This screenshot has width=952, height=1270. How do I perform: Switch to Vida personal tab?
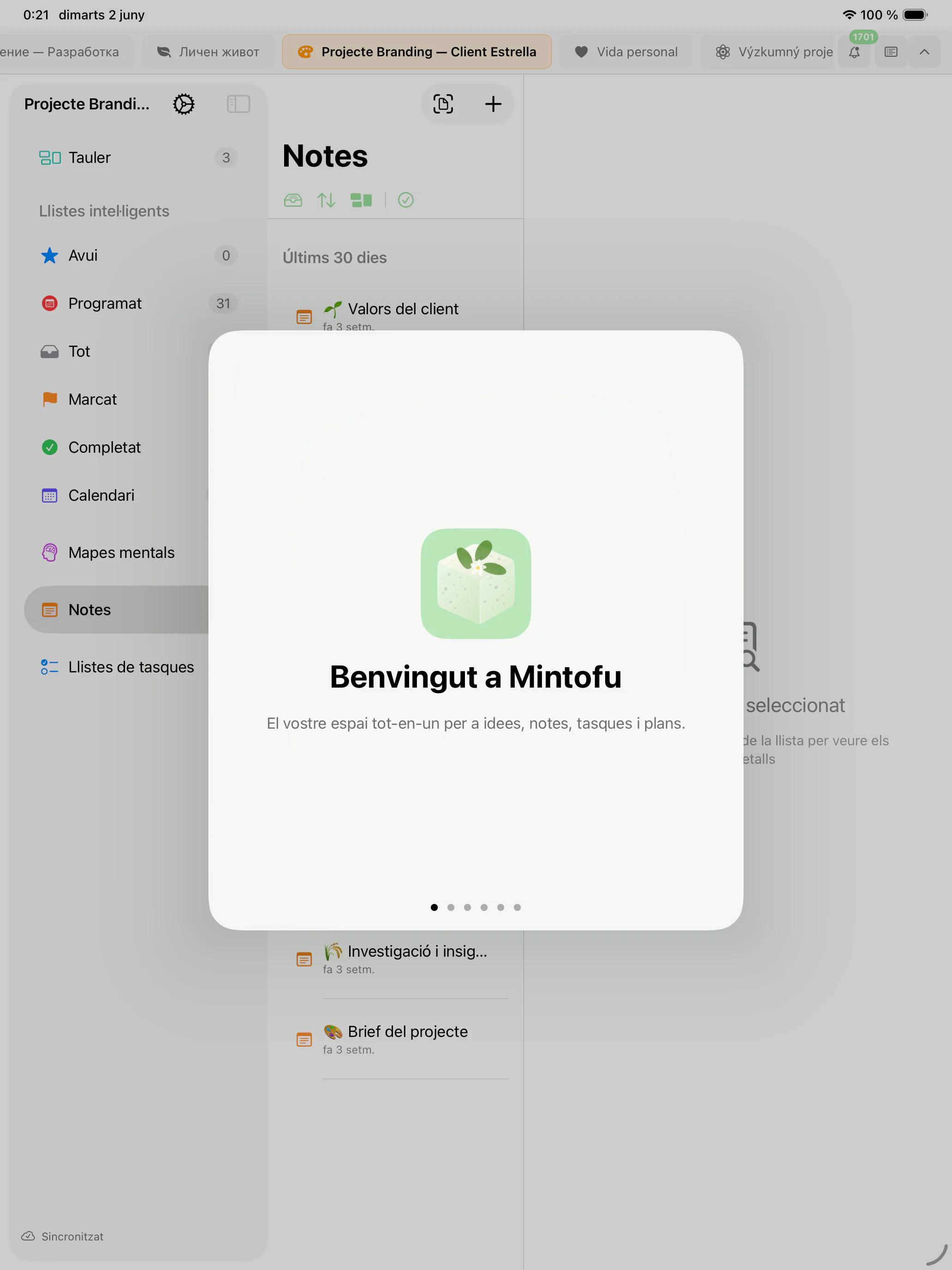pyautogui.click(x=625, y=52)
